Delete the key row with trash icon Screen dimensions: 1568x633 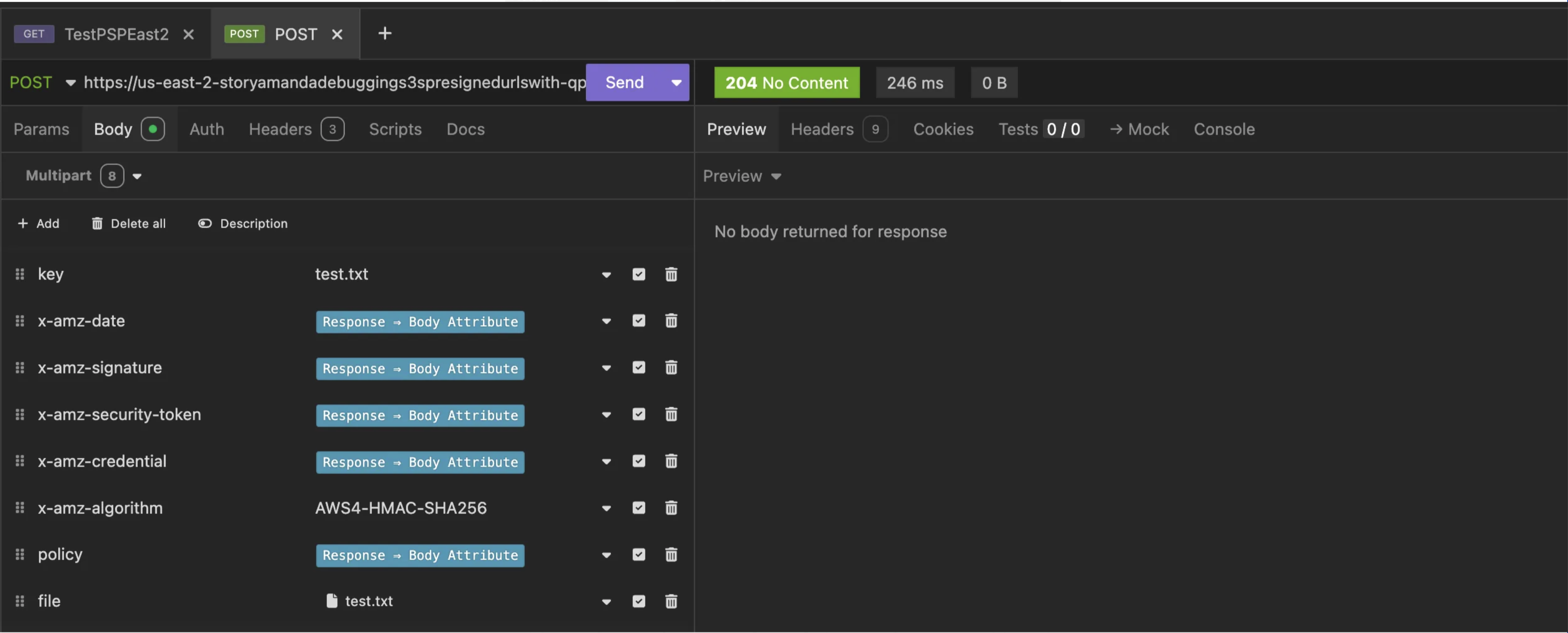[671, 274]
